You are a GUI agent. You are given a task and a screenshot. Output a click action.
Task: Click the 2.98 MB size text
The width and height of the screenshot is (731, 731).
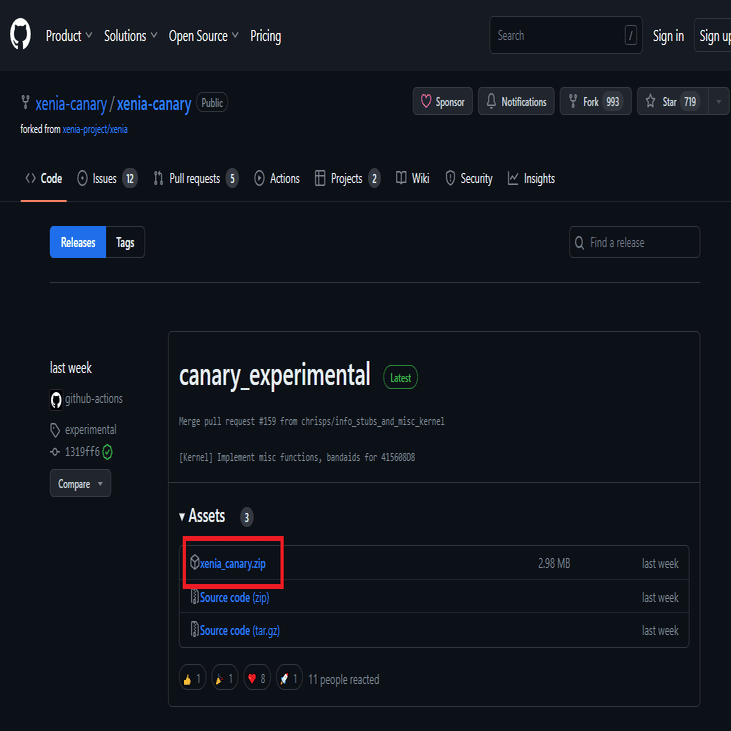tap(554, 564)
